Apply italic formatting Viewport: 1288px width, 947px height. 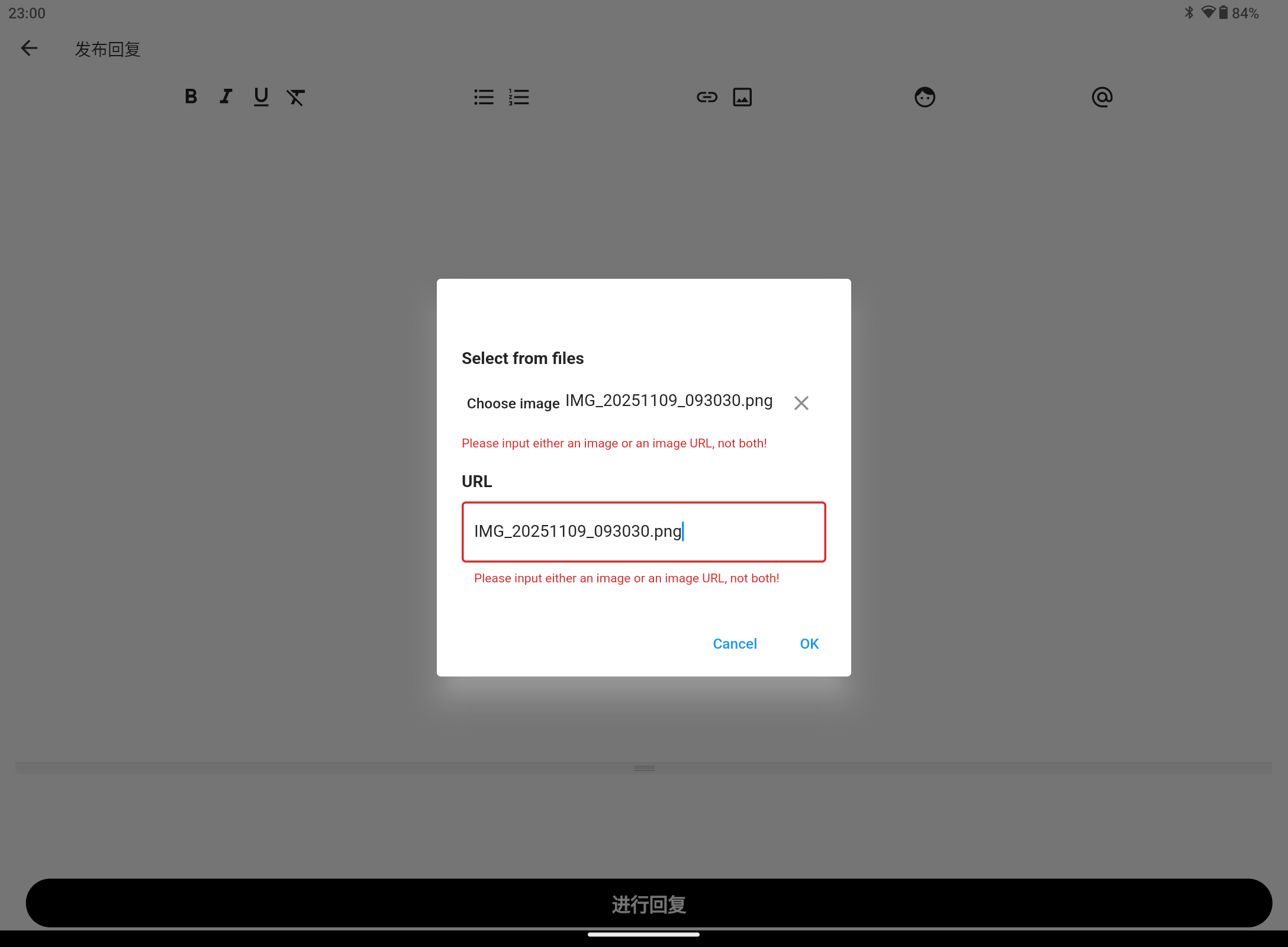tap(226, 96)
